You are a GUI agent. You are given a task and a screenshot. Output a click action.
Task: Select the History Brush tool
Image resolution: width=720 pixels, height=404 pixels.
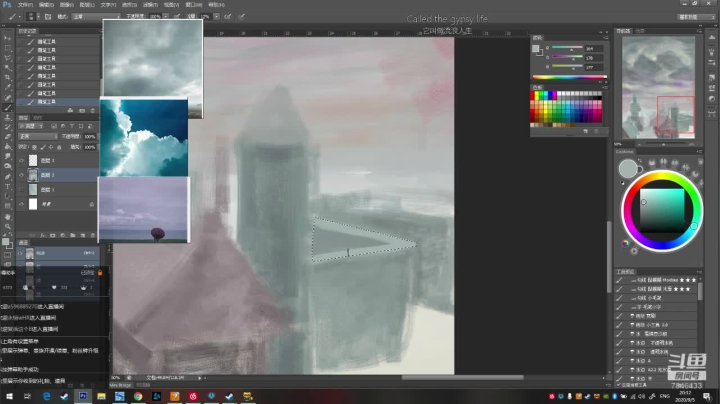(x=8, y=127)
